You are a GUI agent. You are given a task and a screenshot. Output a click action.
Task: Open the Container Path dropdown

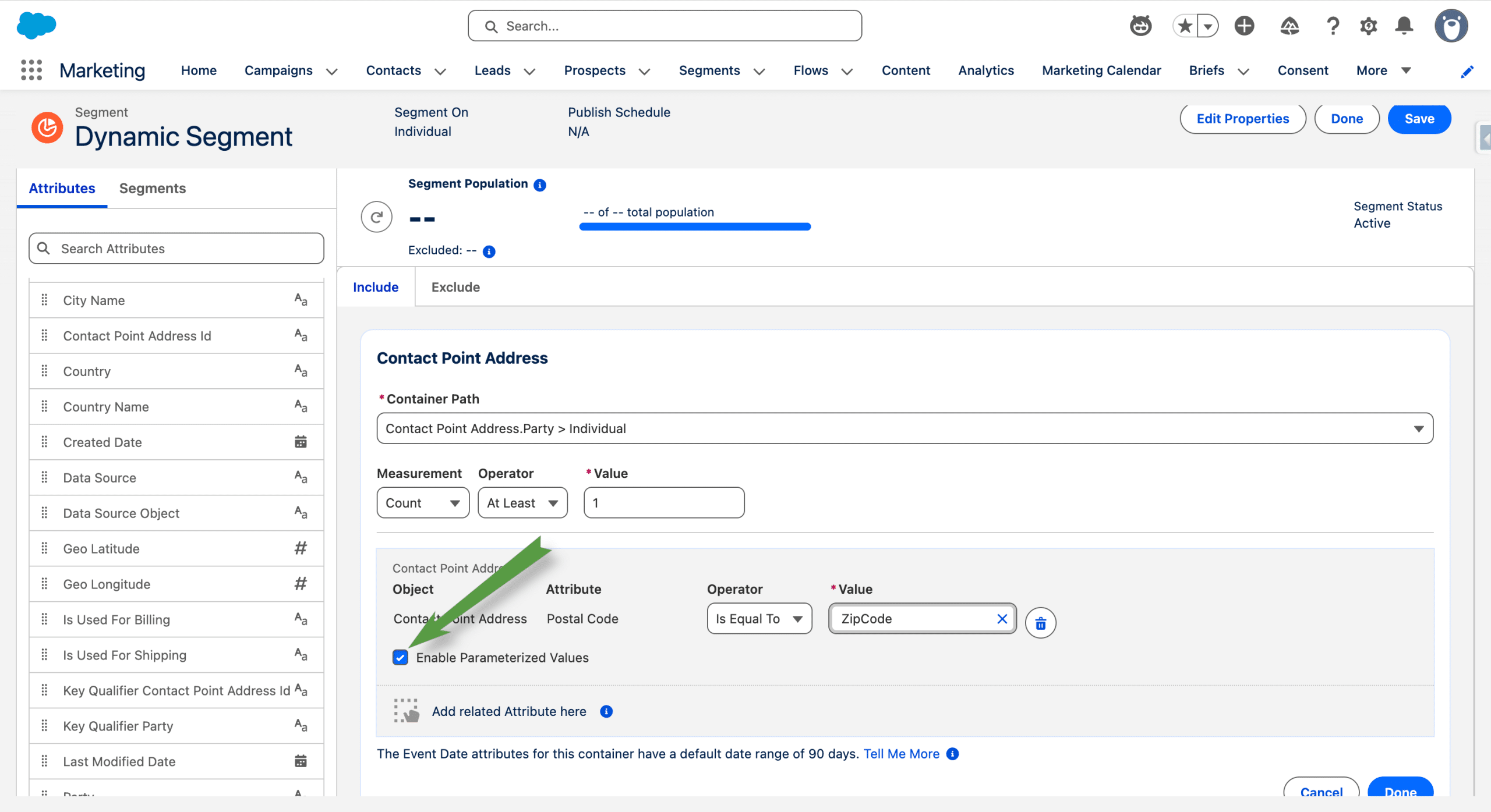coord(905,428)
